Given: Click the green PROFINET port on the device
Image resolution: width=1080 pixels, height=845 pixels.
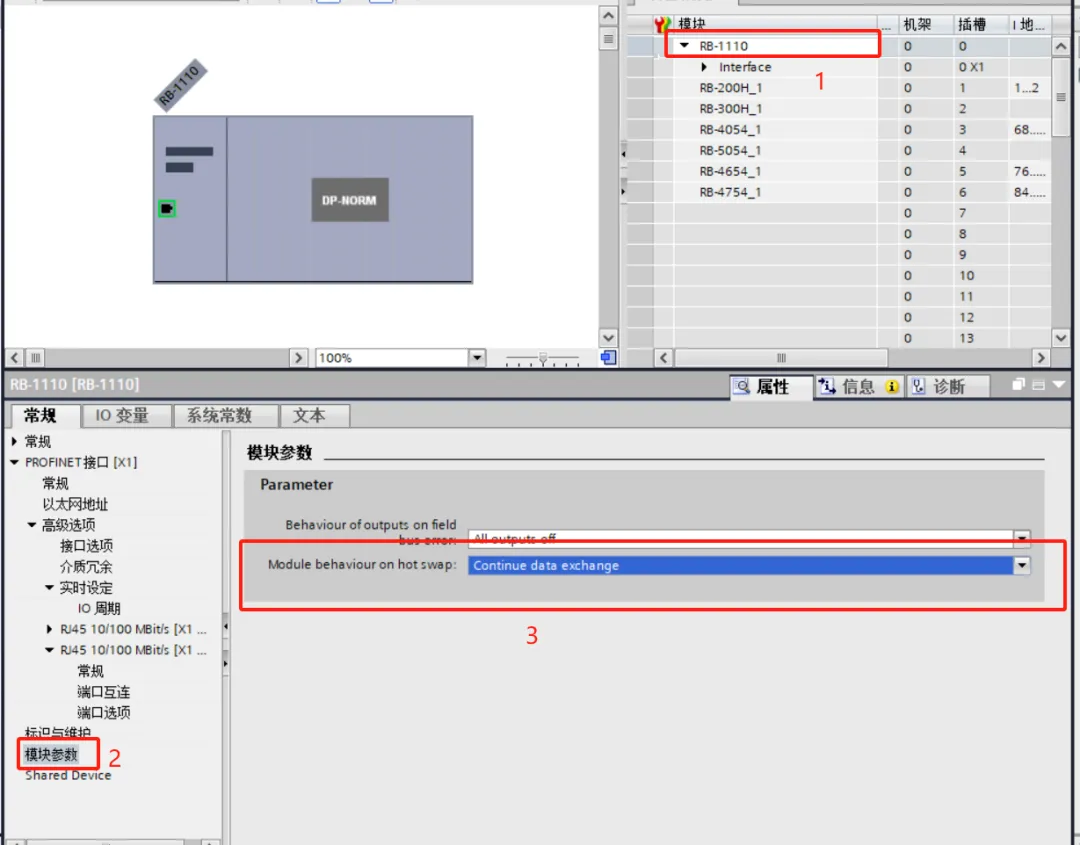Looking at the screenshot, I should tap(167, 208).
